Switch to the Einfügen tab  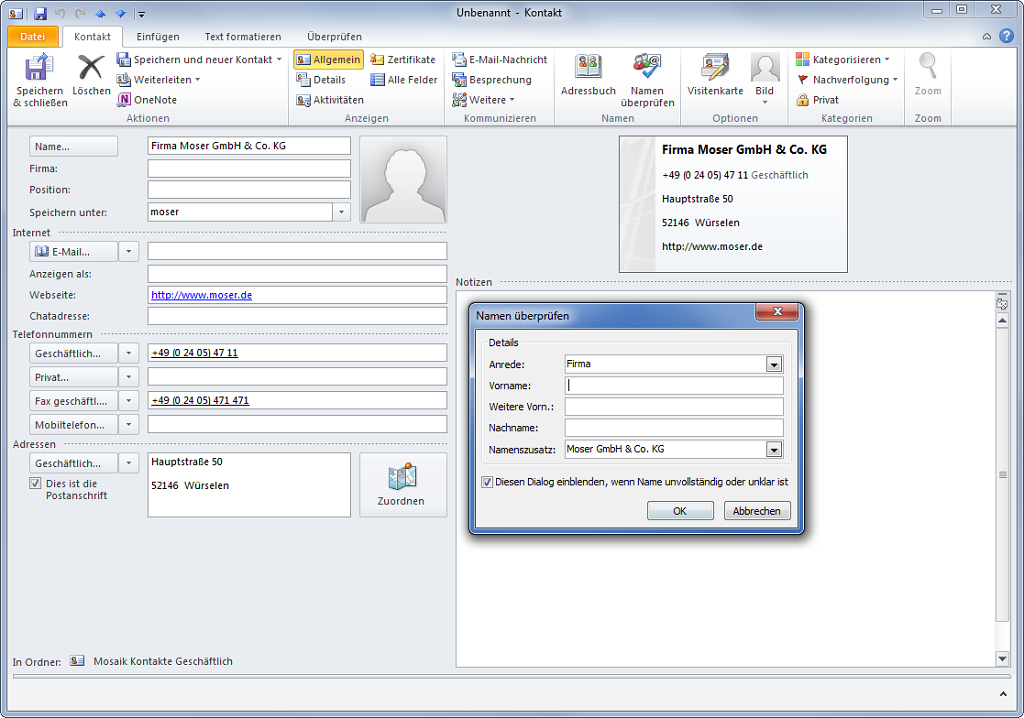pos(157,37)
